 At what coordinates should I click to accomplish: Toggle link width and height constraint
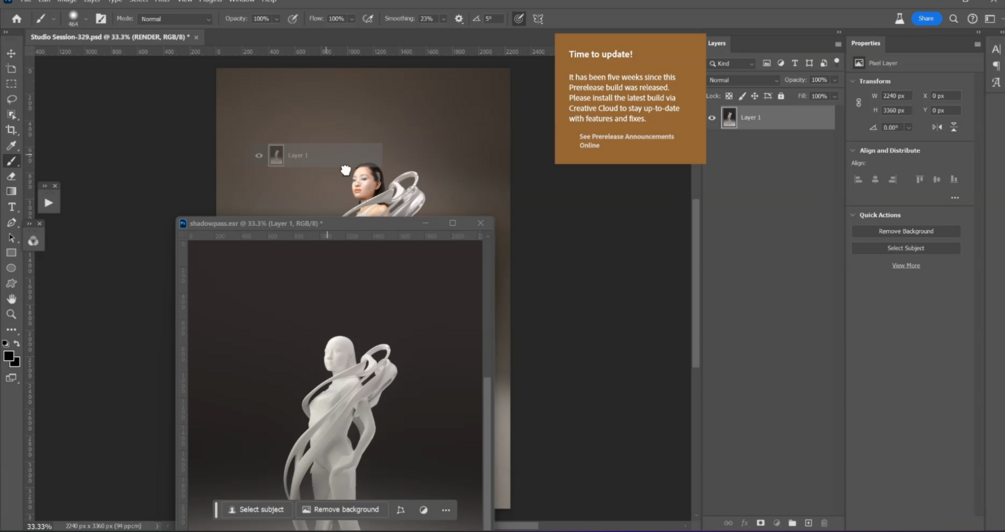(859, 102)
